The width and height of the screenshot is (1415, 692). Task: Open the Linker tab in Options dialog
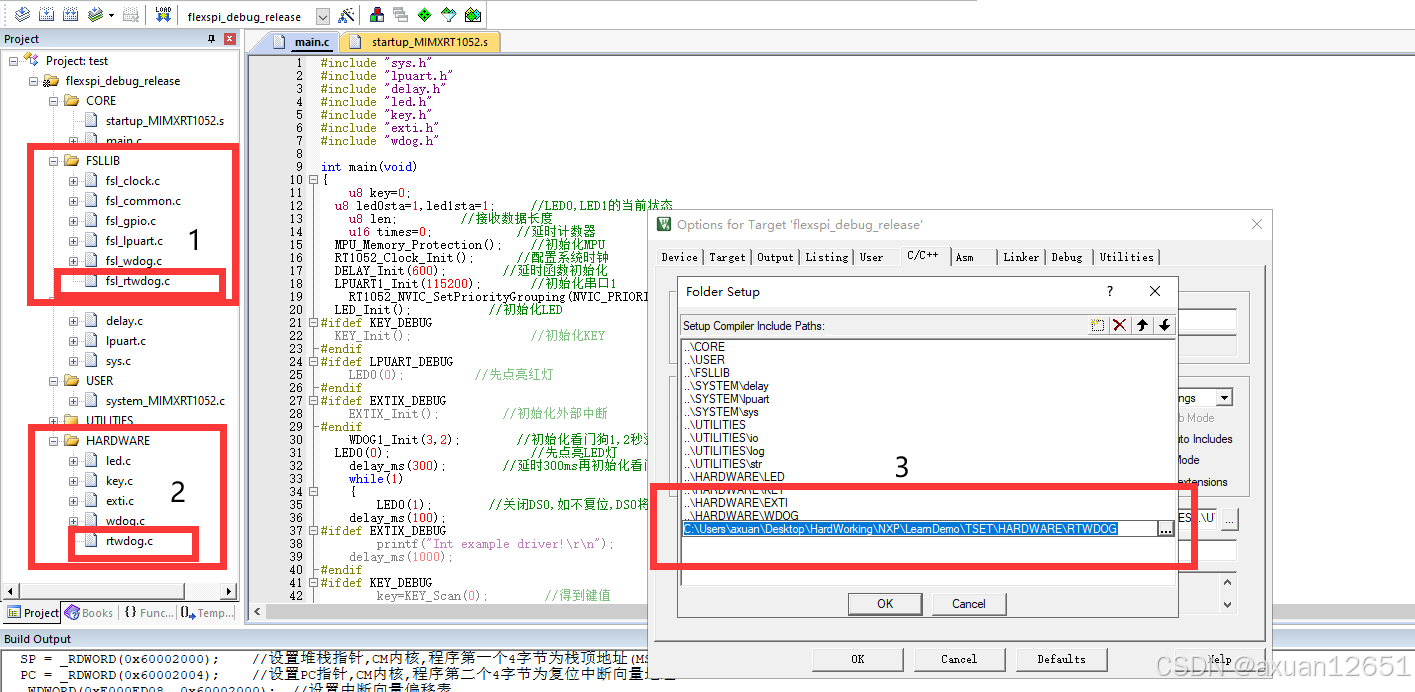coord(1021,257)
